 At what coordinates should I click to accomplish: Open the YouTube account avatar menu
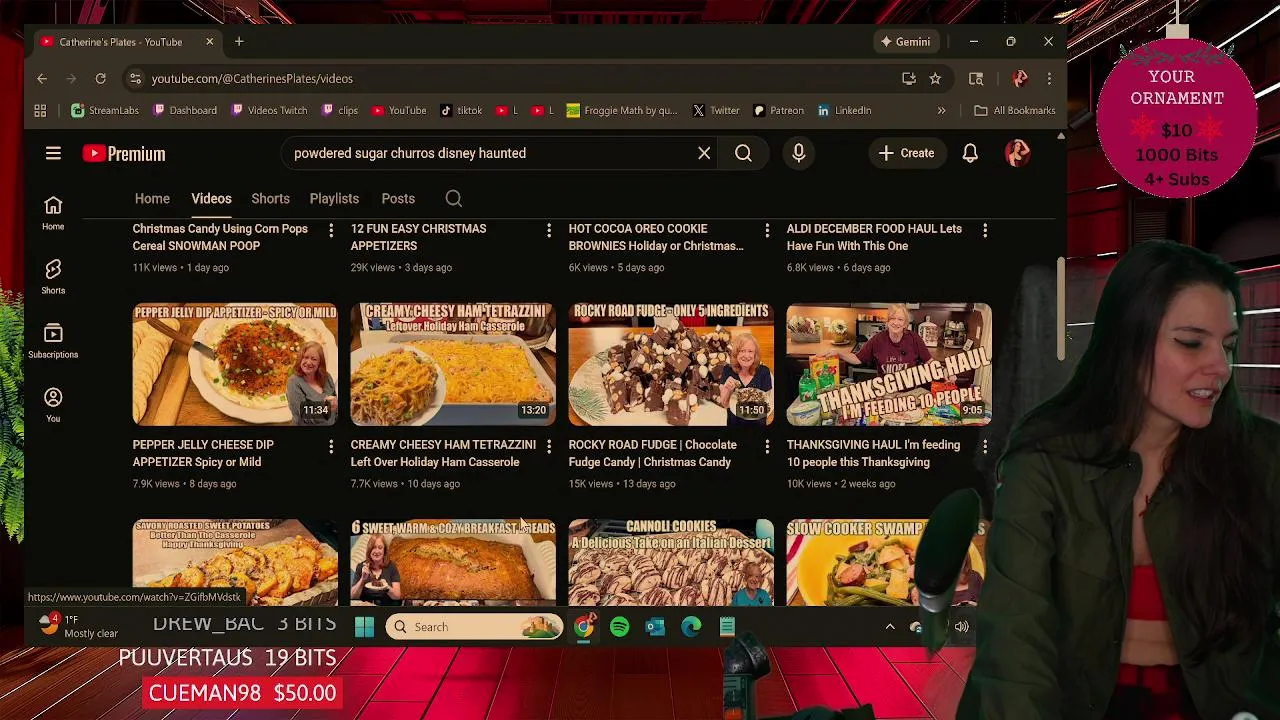pyautogui.click(x=1017, y=153)
